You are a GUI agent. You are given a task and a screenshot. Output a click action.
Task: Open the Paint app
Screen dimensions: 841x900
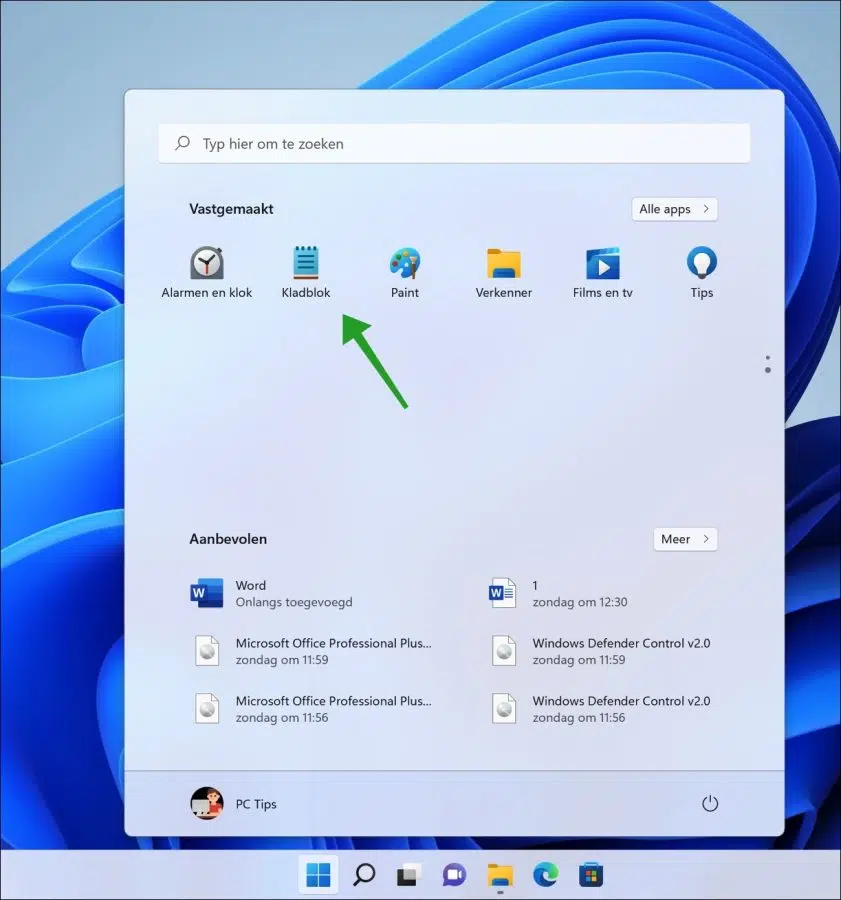[x=405, y=273]
